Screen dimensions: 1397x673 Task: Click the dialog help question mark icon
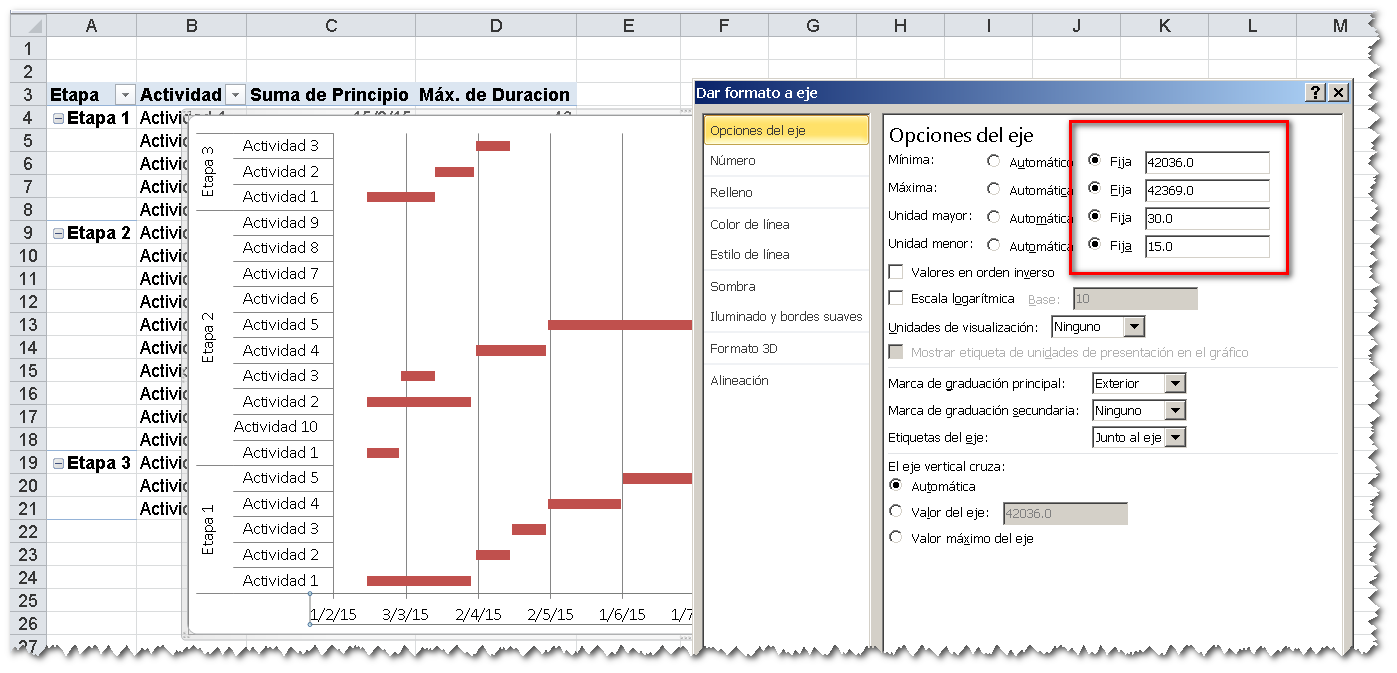[1315, 92]
